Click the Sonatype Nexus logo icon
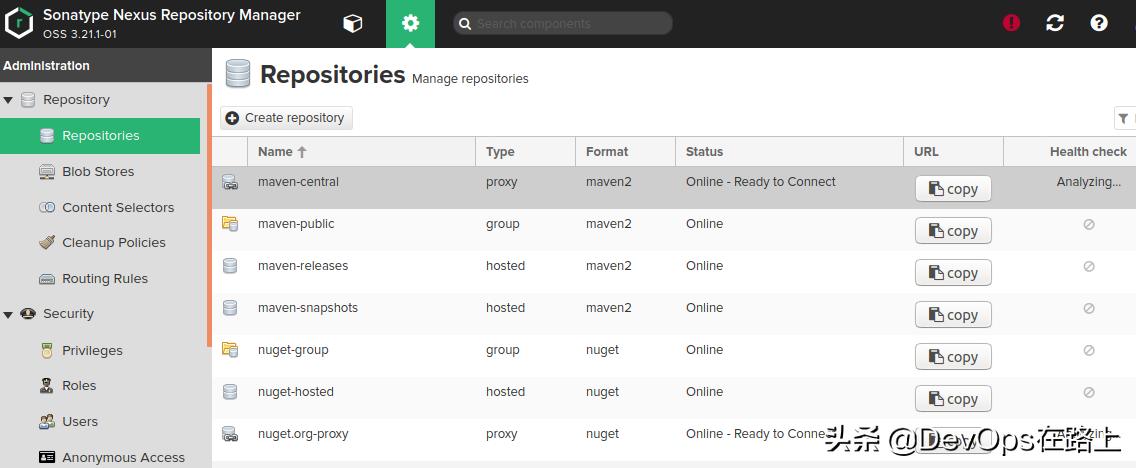The height and width of the screenshot is (468, 1136). [x=18, y=22]
